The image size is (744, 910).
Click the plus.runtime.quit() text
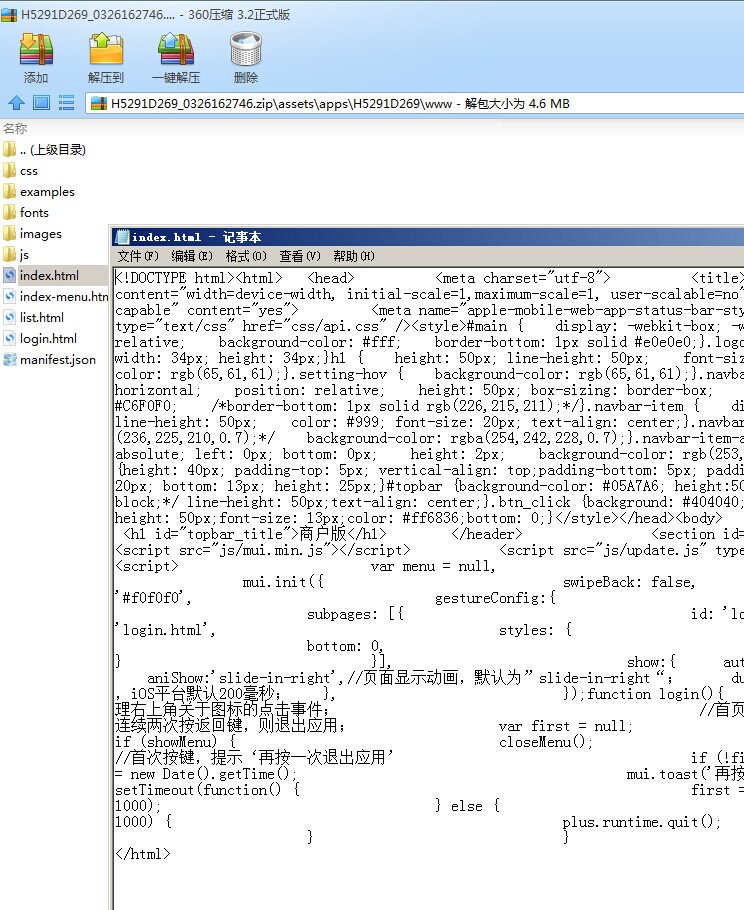click(x=641, y=822)
